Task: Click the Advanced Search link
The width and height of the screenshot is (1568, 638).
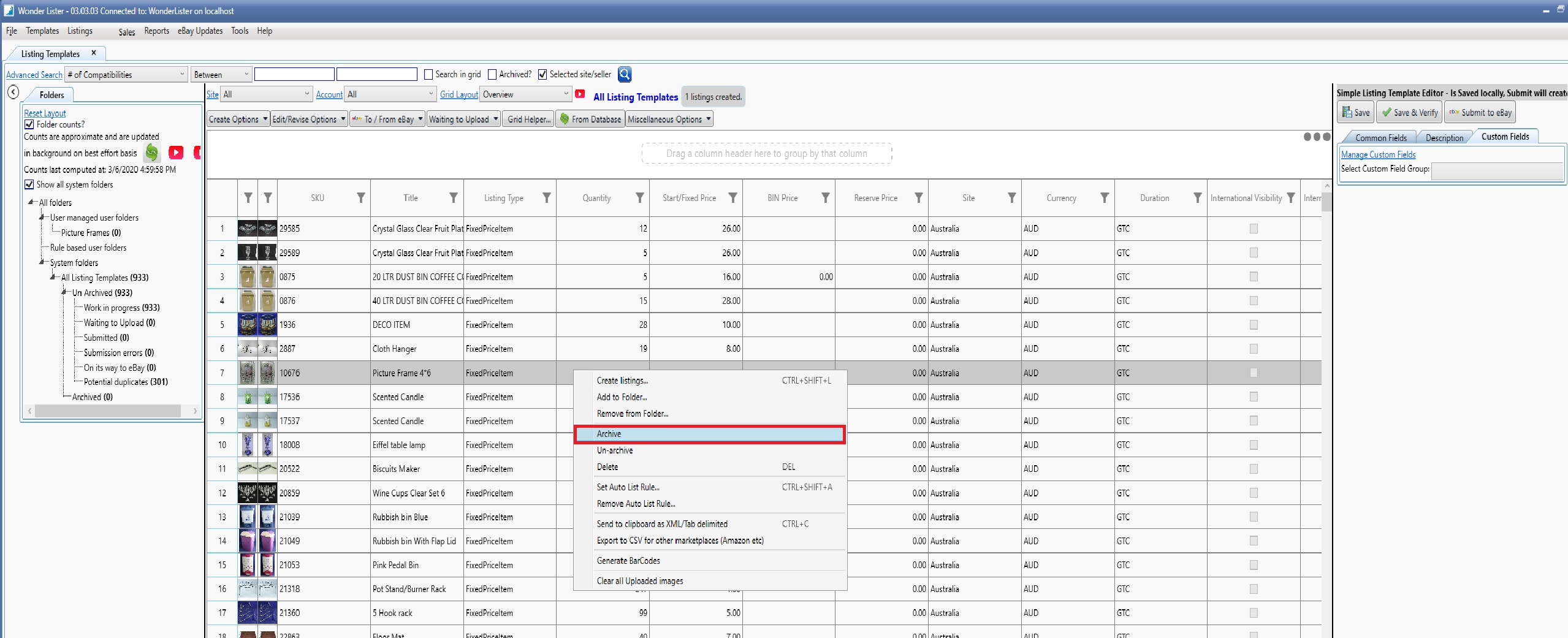Action: tap(34, 75)
